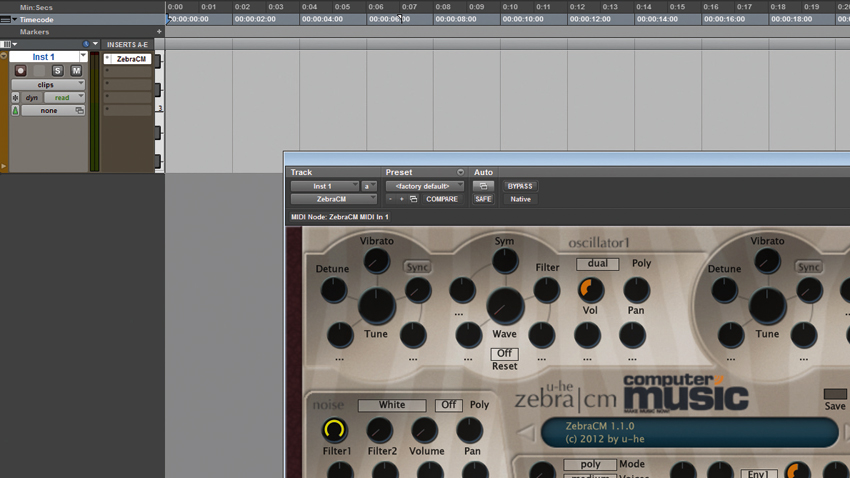Arm the record button on Inst 1
The width and height of the screenshot is (850, 478).
[21, 71]
